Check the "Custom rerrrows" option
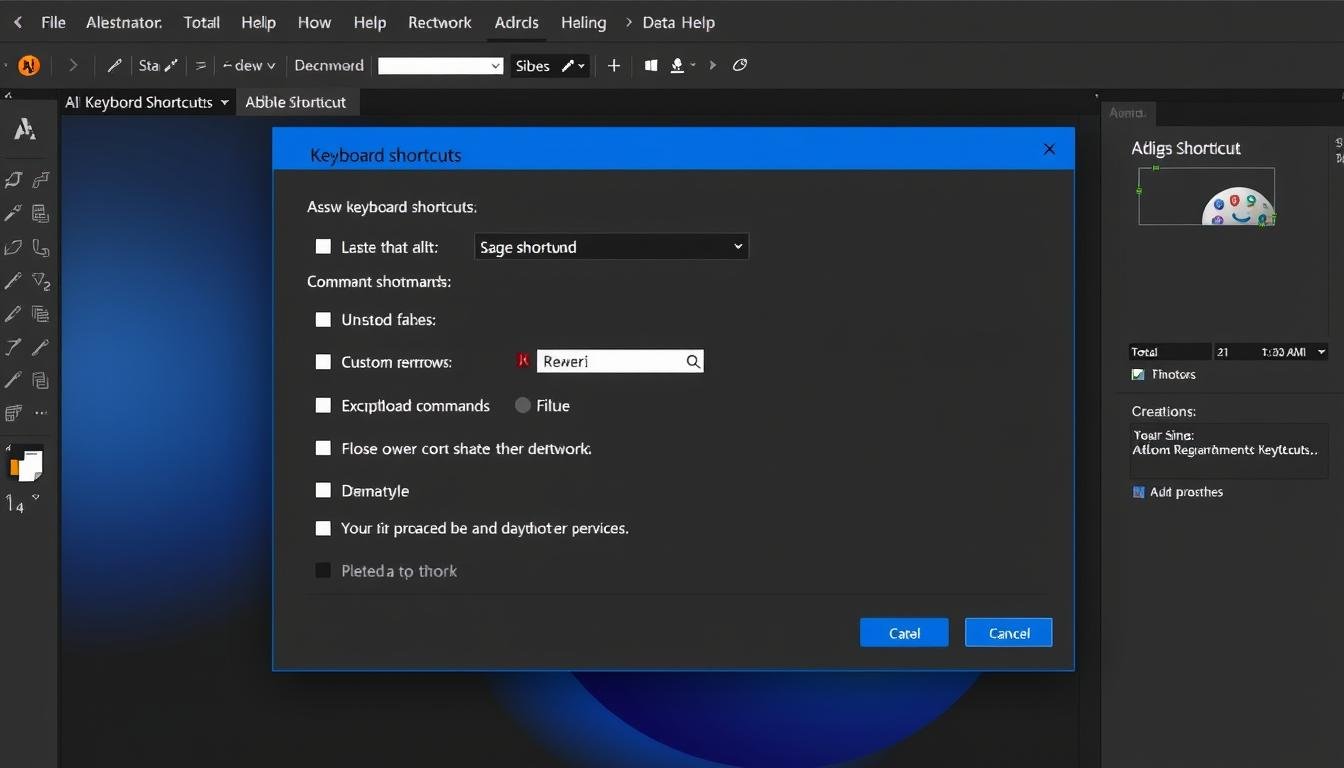 tap(323, 362)
